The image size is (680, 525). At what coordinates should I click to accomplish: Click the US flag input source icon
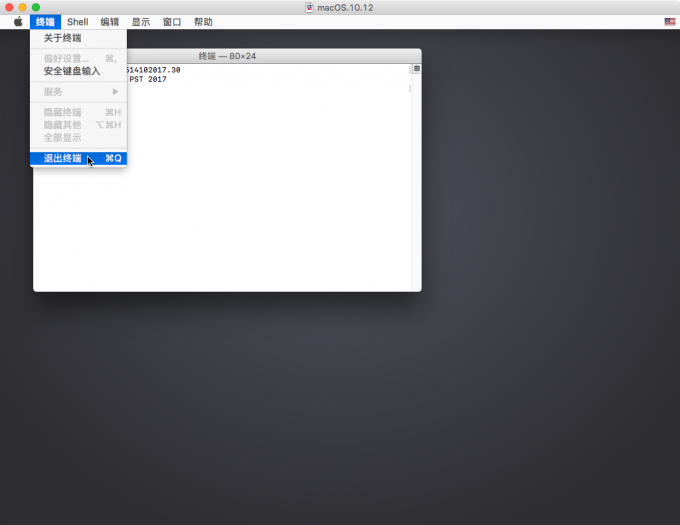(670, 22)
